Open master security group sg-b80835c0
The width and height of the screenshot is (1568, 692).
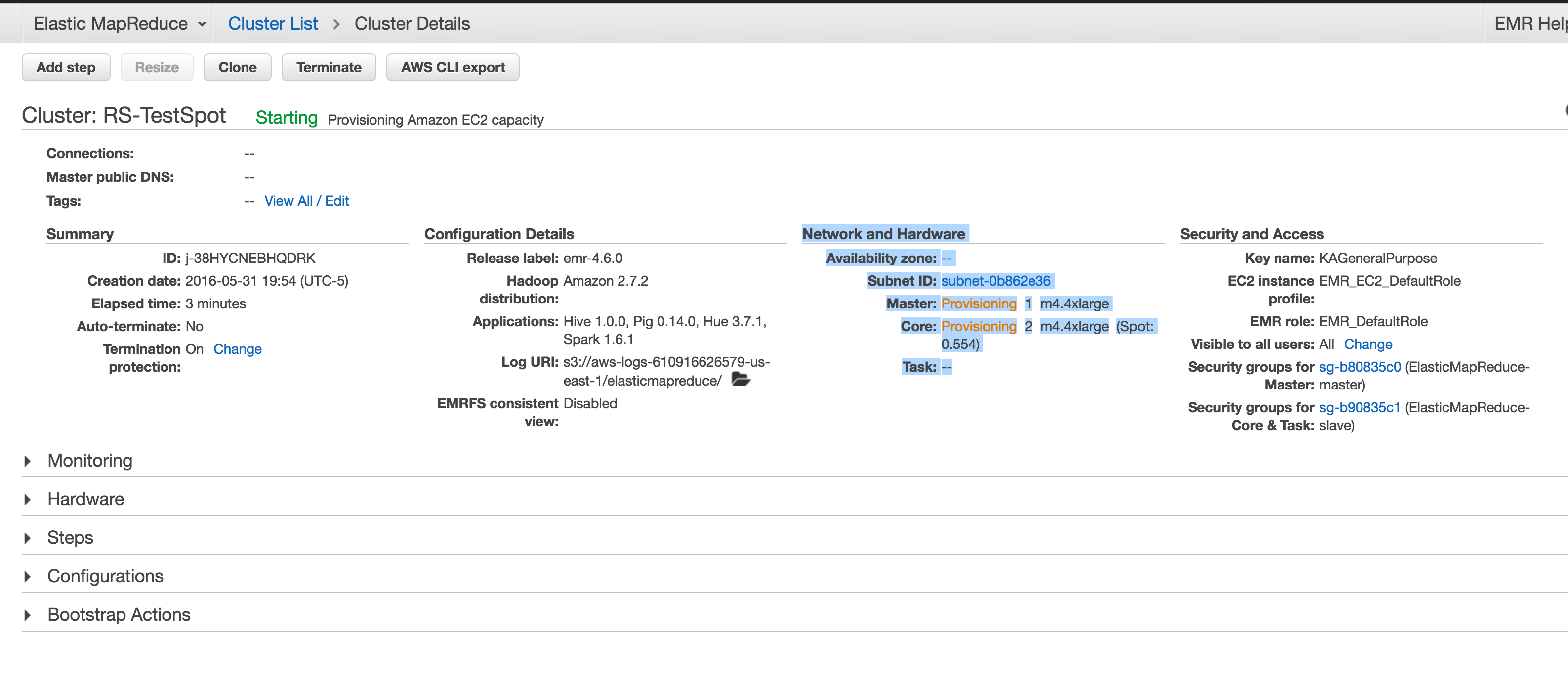coord(1360,367)
